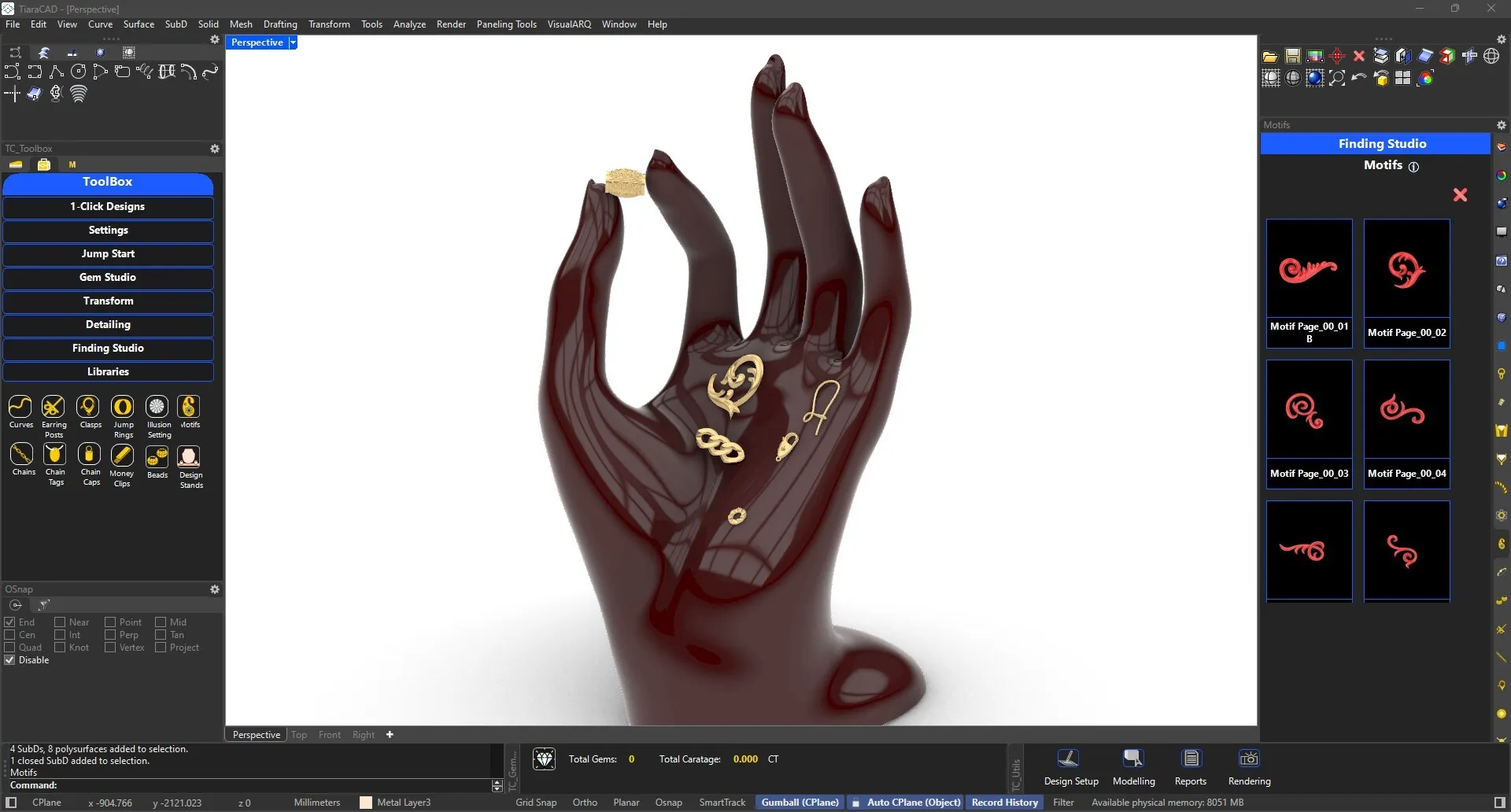The width and height of the screenshot is (1511, 812).
Task: Expand the 1-Click Designs section
Action: point(108,207)
